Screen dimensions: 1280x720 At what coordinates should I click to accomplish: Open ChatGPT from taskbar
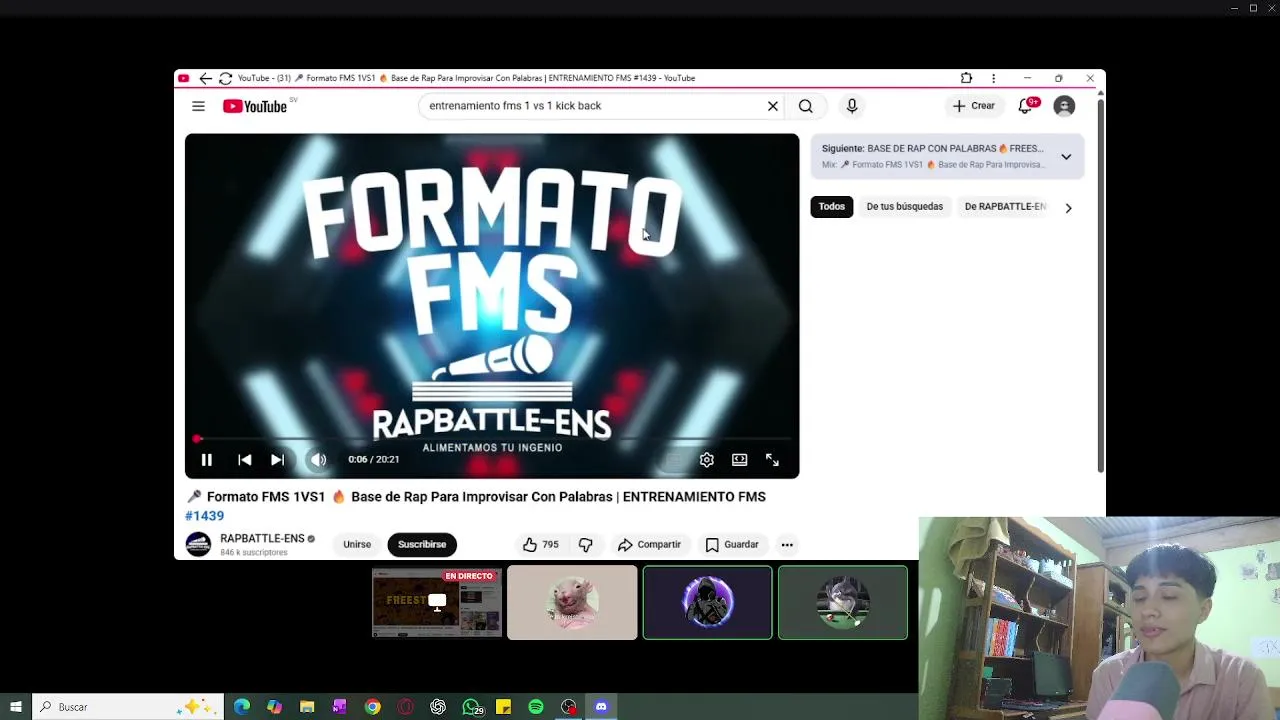coord(438,707)
